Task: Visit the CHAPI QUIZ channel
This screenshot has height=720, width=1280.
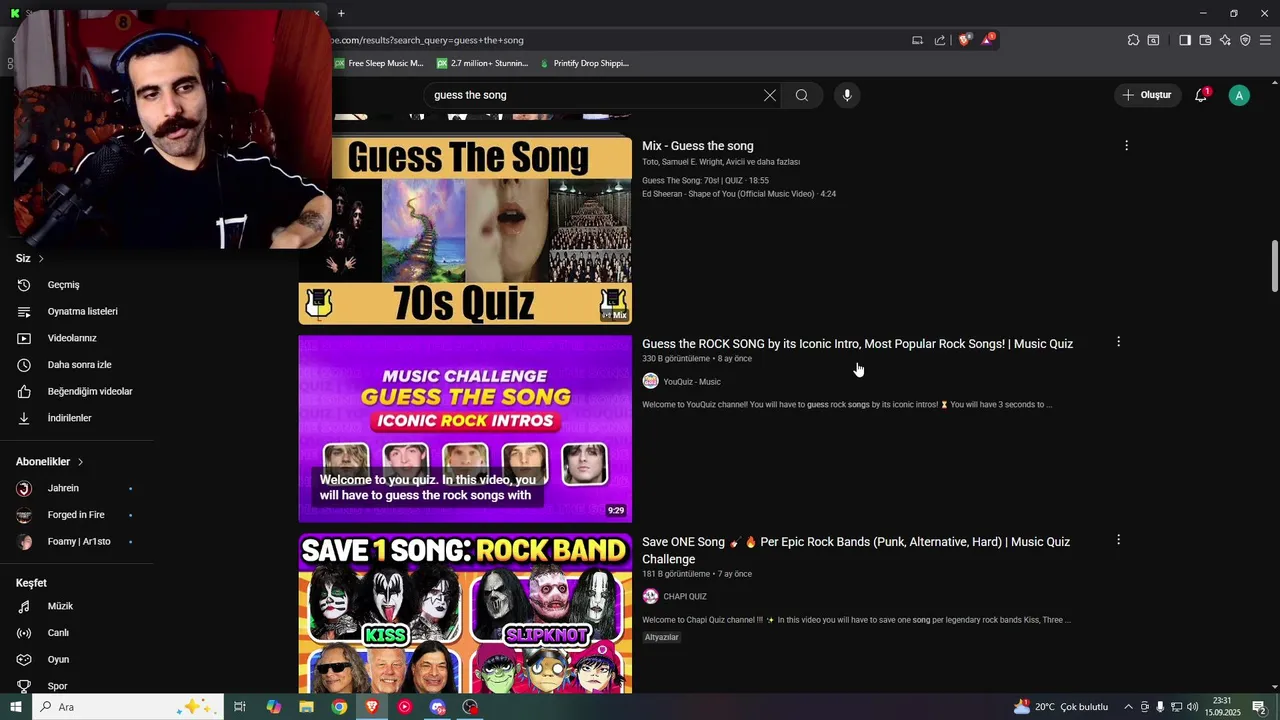Action: [x=685, y=597]
